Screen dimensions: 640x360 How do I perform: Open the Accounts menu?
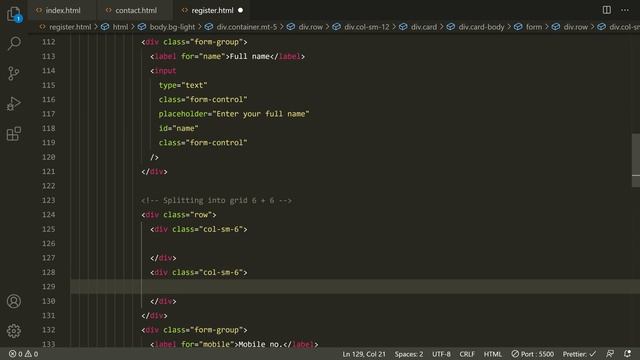point(14,301)
